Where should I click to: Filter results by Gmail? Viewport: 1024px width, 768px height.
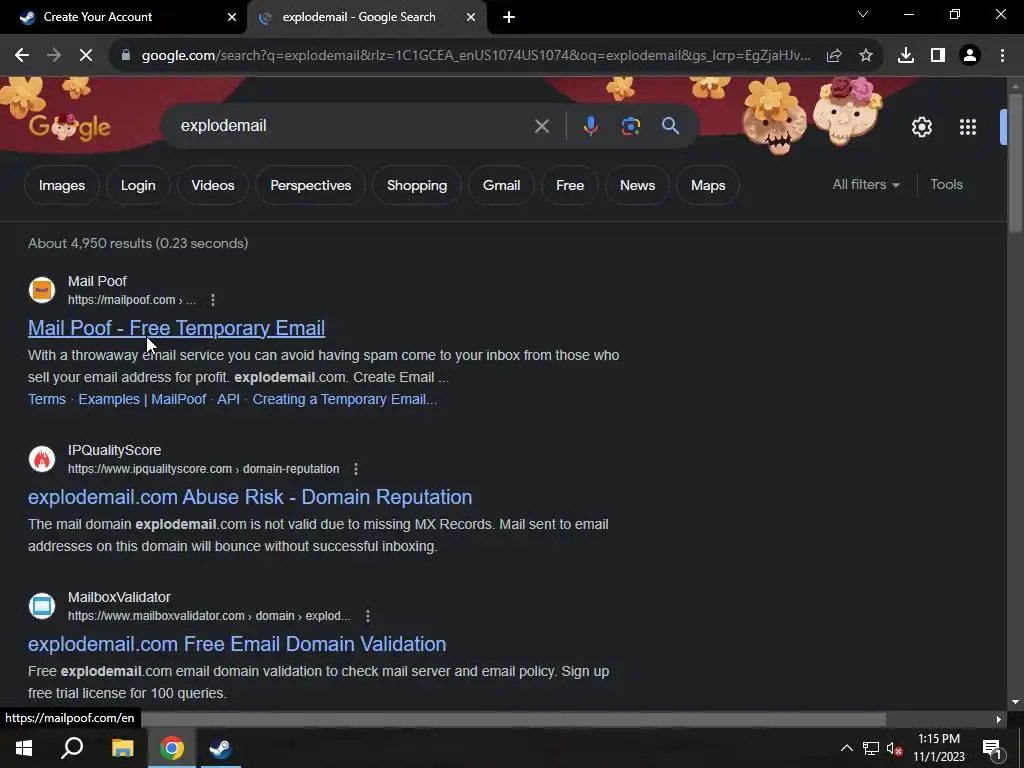point(501,185)
